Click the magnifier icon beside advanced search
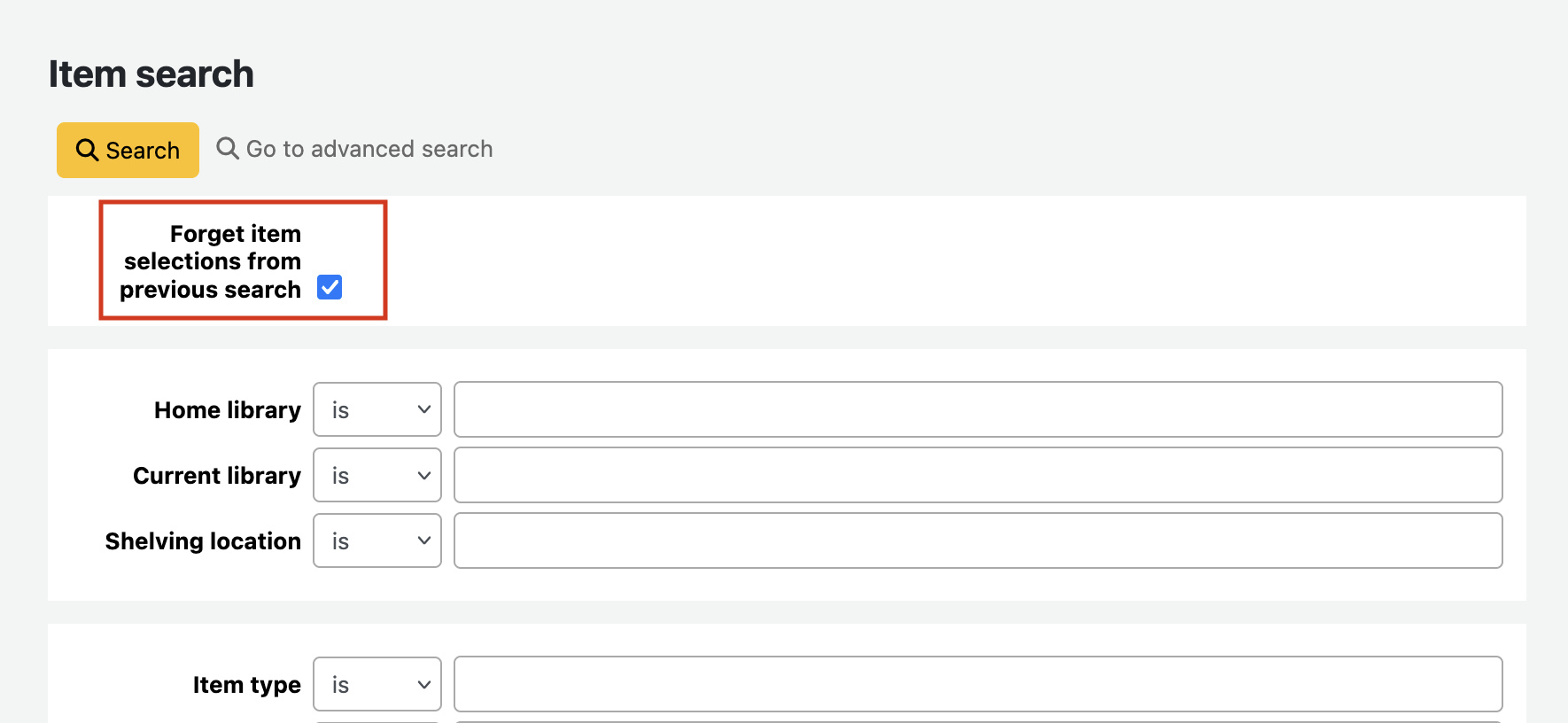Image resolution: width=1568 pixels, height=723 pixels. [x=228, y=148]
